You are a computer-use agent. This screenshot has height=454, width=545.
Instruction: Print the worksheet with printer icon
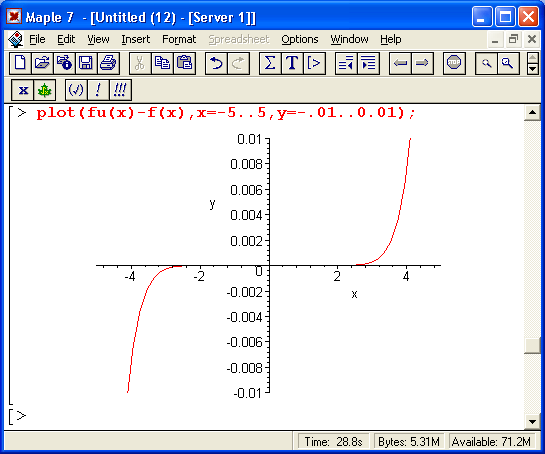(x=108, y=63)
